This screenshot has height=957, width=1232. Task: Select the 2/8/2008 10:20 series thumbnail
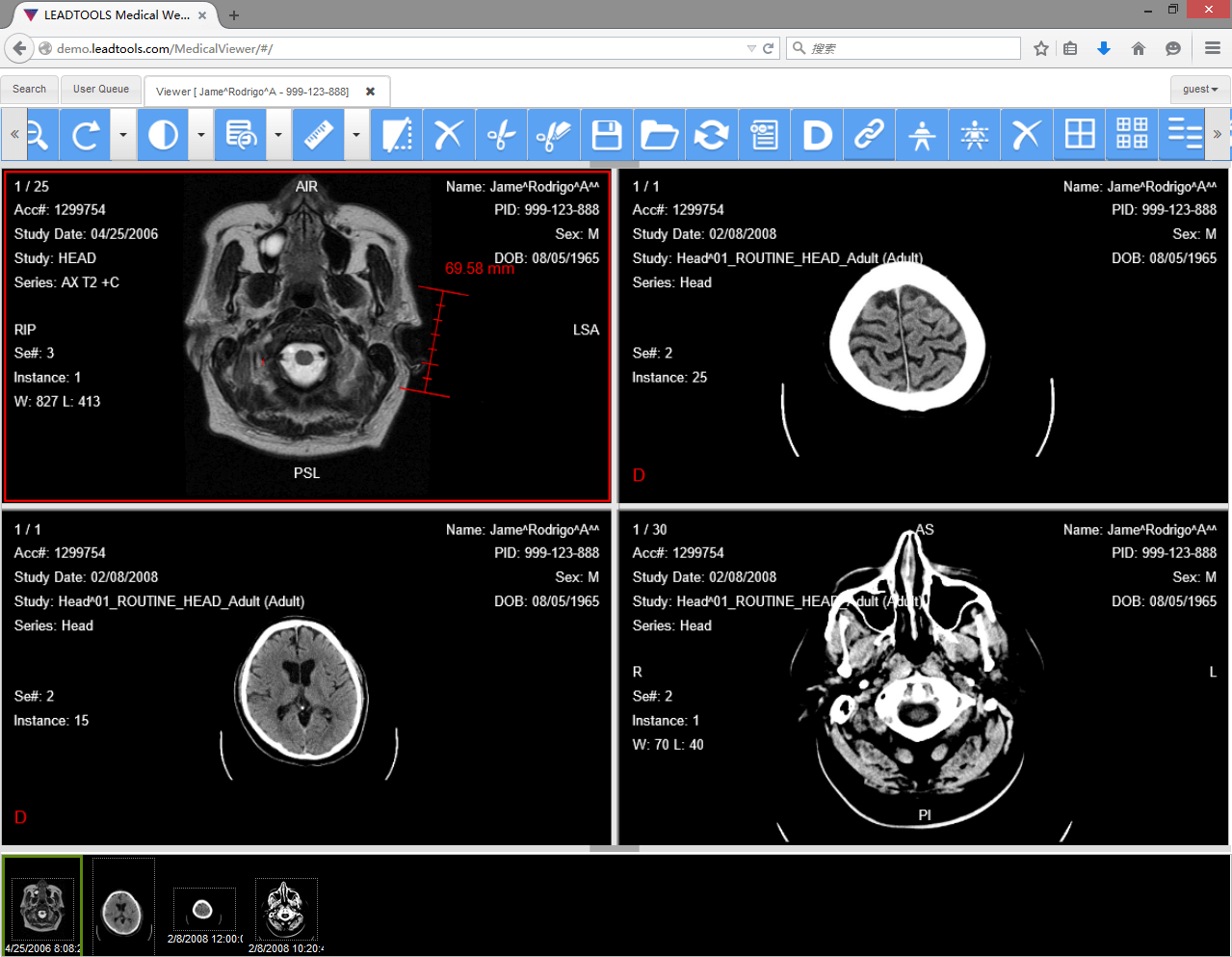tap(285, 910)
